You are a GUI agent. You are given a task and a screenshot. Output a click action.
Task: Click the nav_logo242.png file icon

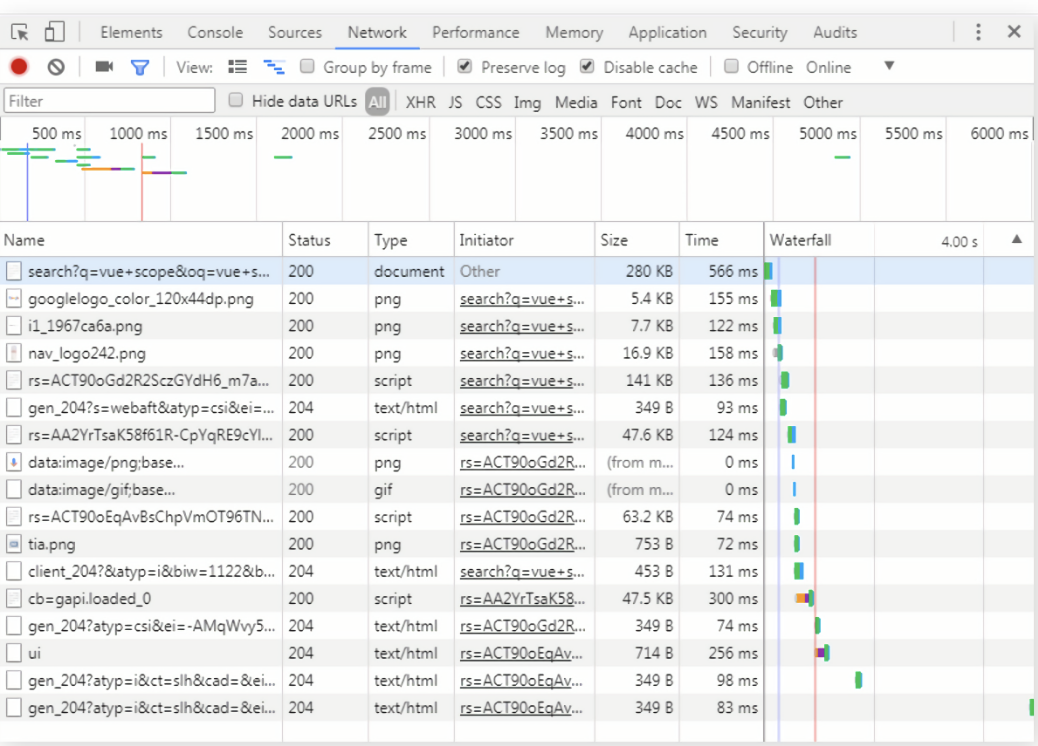[x=14, y=353]
